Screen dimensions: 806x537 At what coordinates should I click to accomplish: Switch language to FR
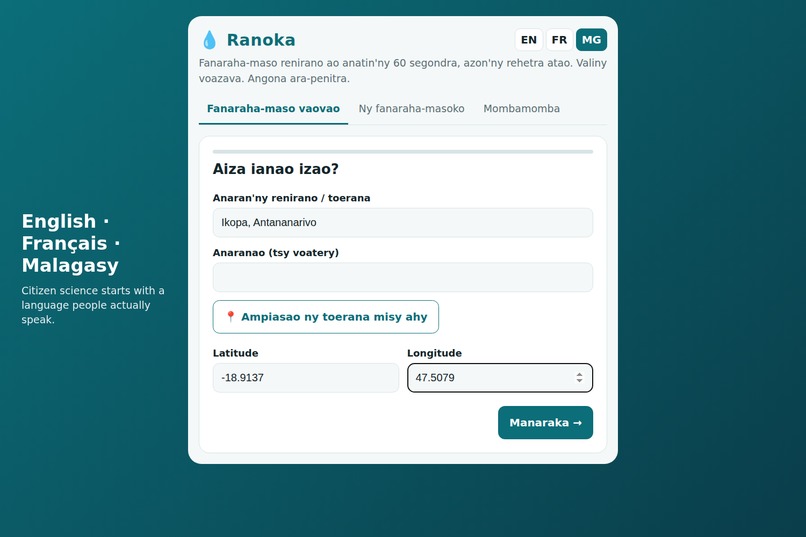(x=559, y=40)
